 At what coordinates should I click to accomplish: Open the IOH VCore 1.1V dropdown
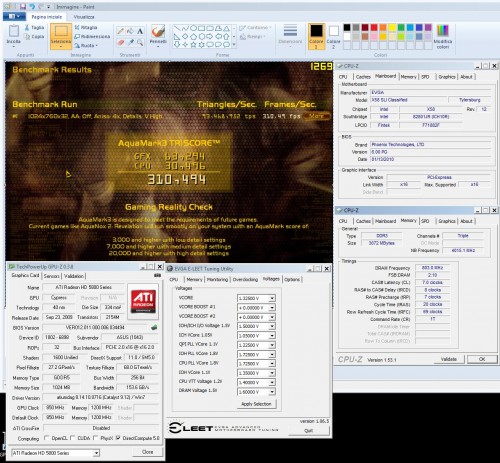coord(272,373)
